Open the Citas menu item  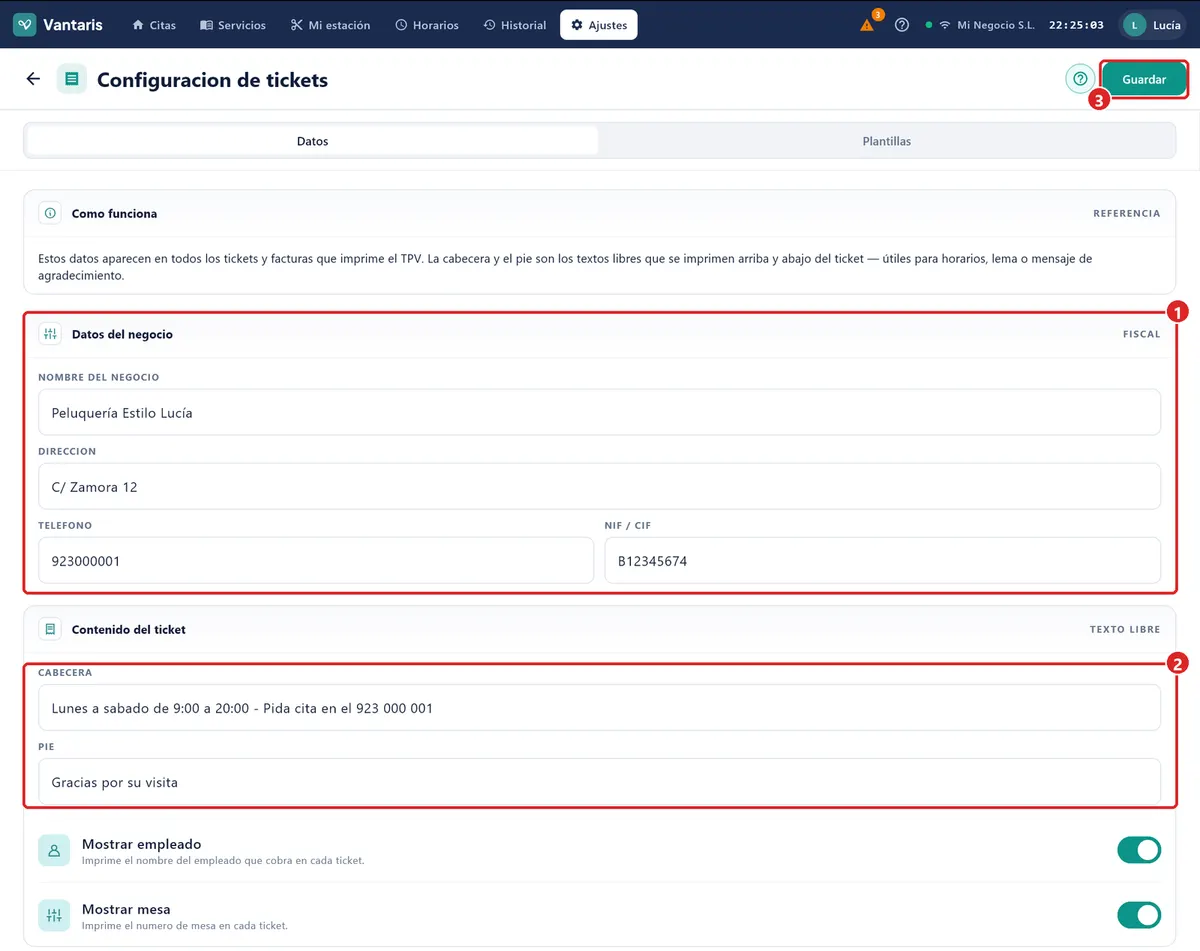[154, 25]
